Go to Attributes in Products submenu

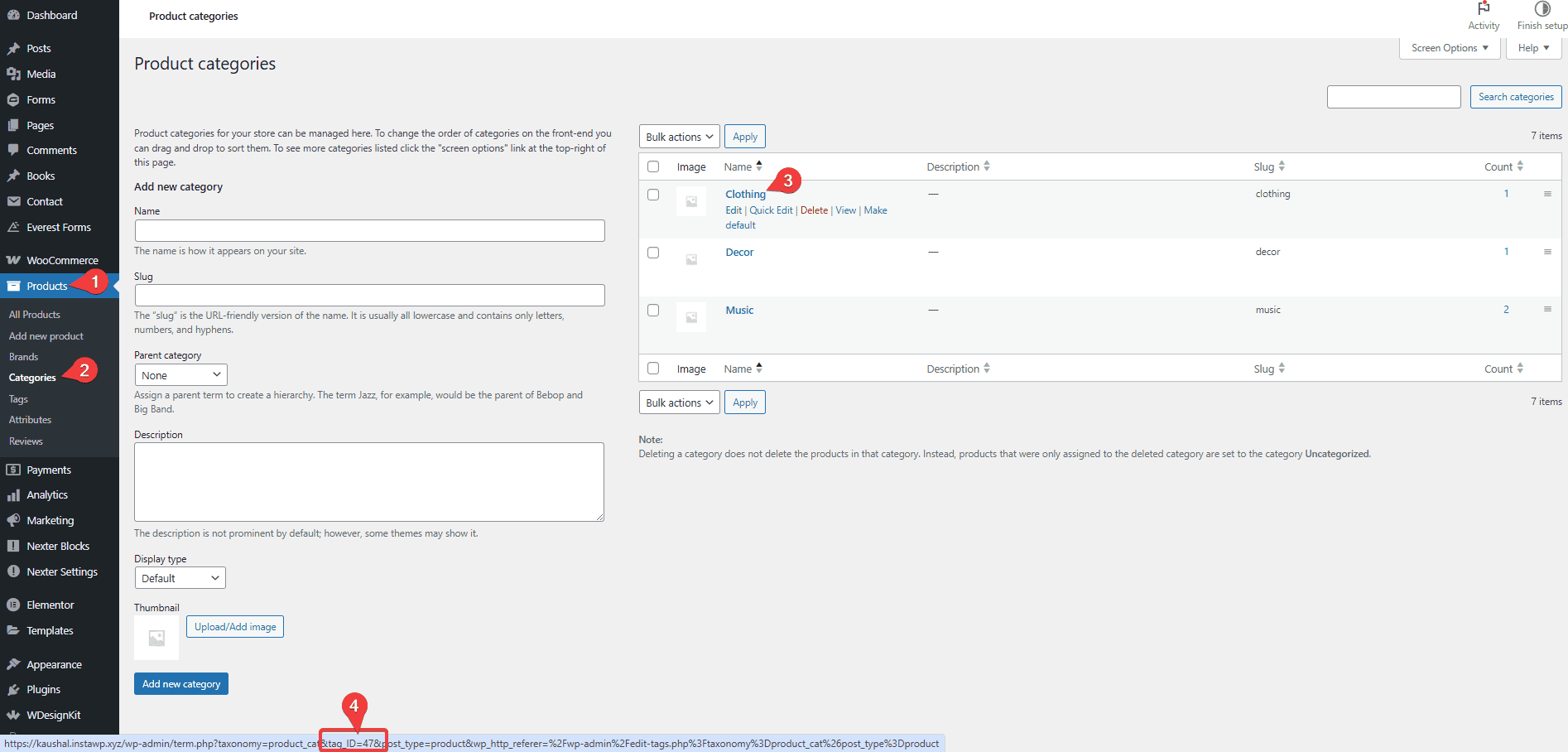pos(30,420)
